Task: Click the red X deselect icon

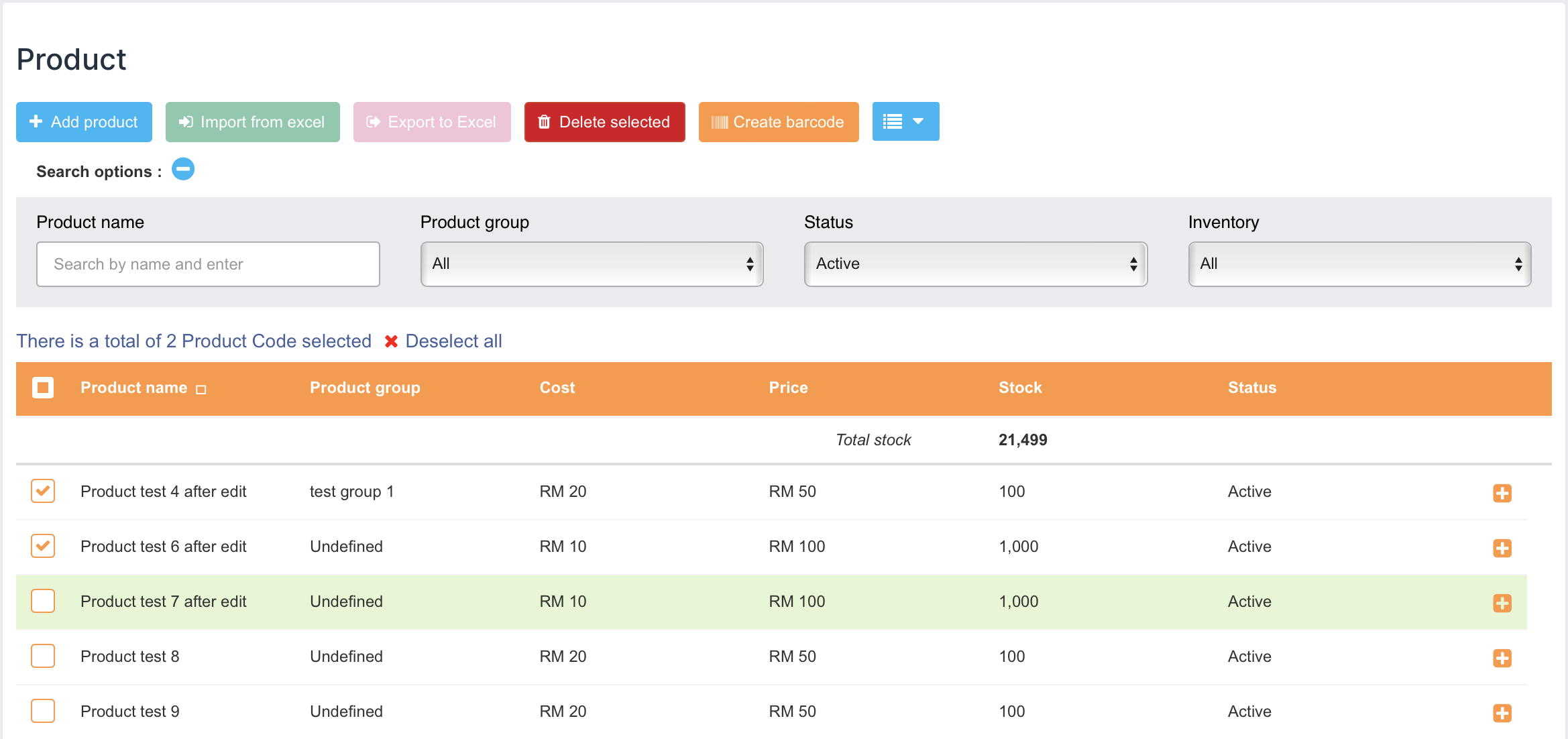Action: 391,341
